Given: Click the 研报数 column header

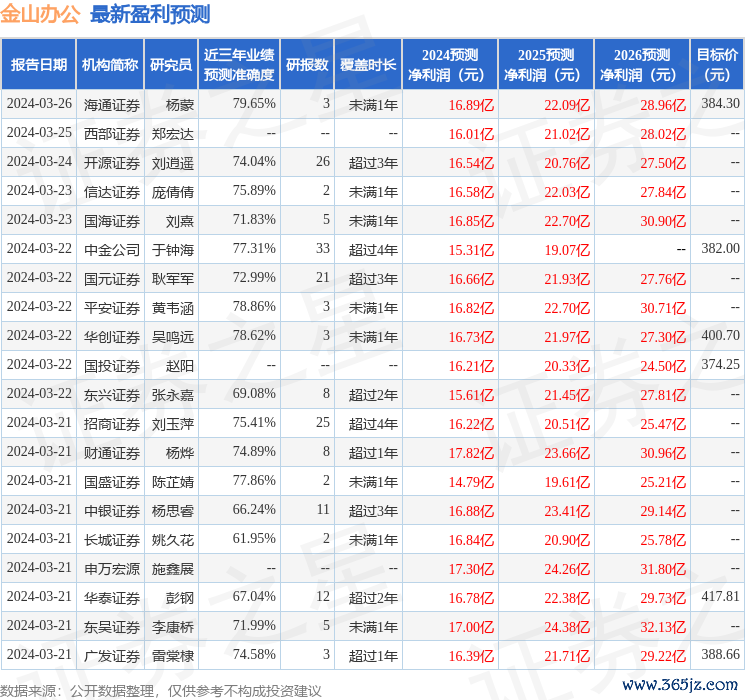Looking at the screenshot, I should pyautogui.click(x=307, y=65).
